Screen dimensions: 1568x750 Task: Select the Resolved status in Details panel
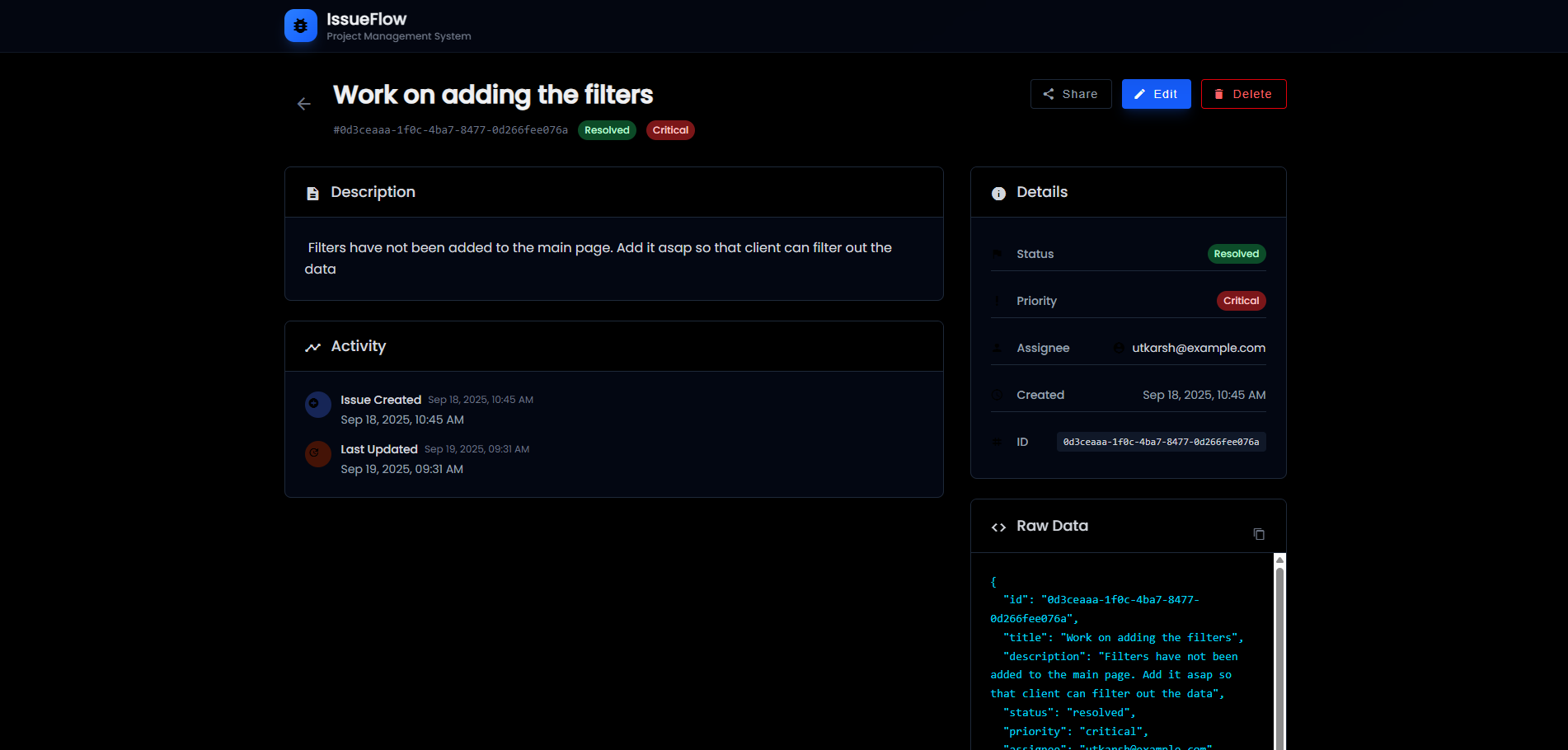pos(1236,254)
